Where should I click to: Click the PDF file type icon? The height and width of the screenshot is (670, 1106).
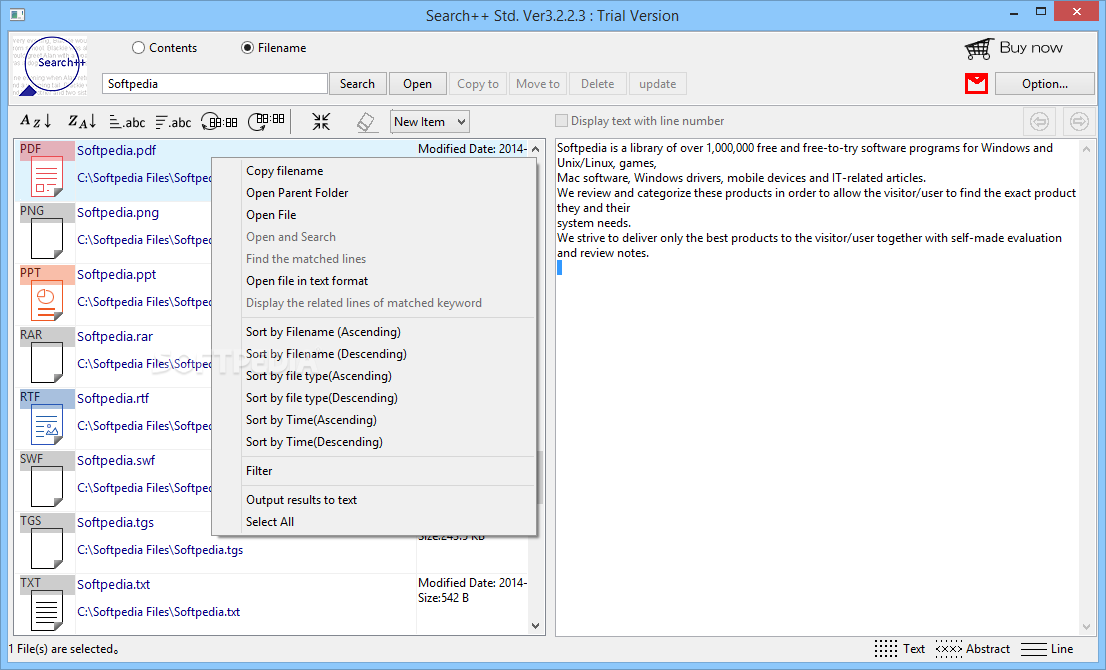(x=47, y=170)
